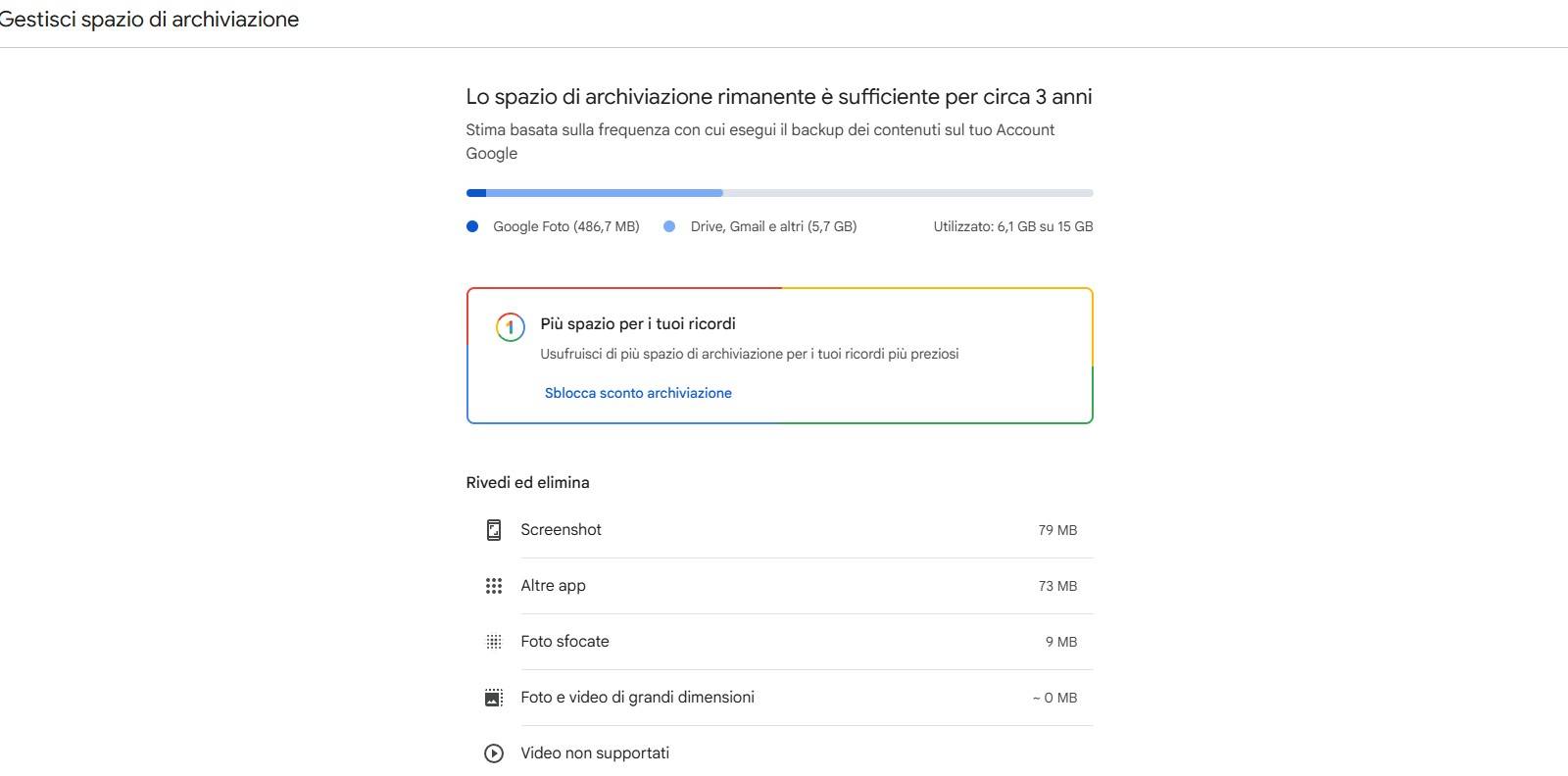The height and width of the screenshot is (776, 1568).
Task: Click the light blue Drive legend dot
Action: click(x=670, y=226)
